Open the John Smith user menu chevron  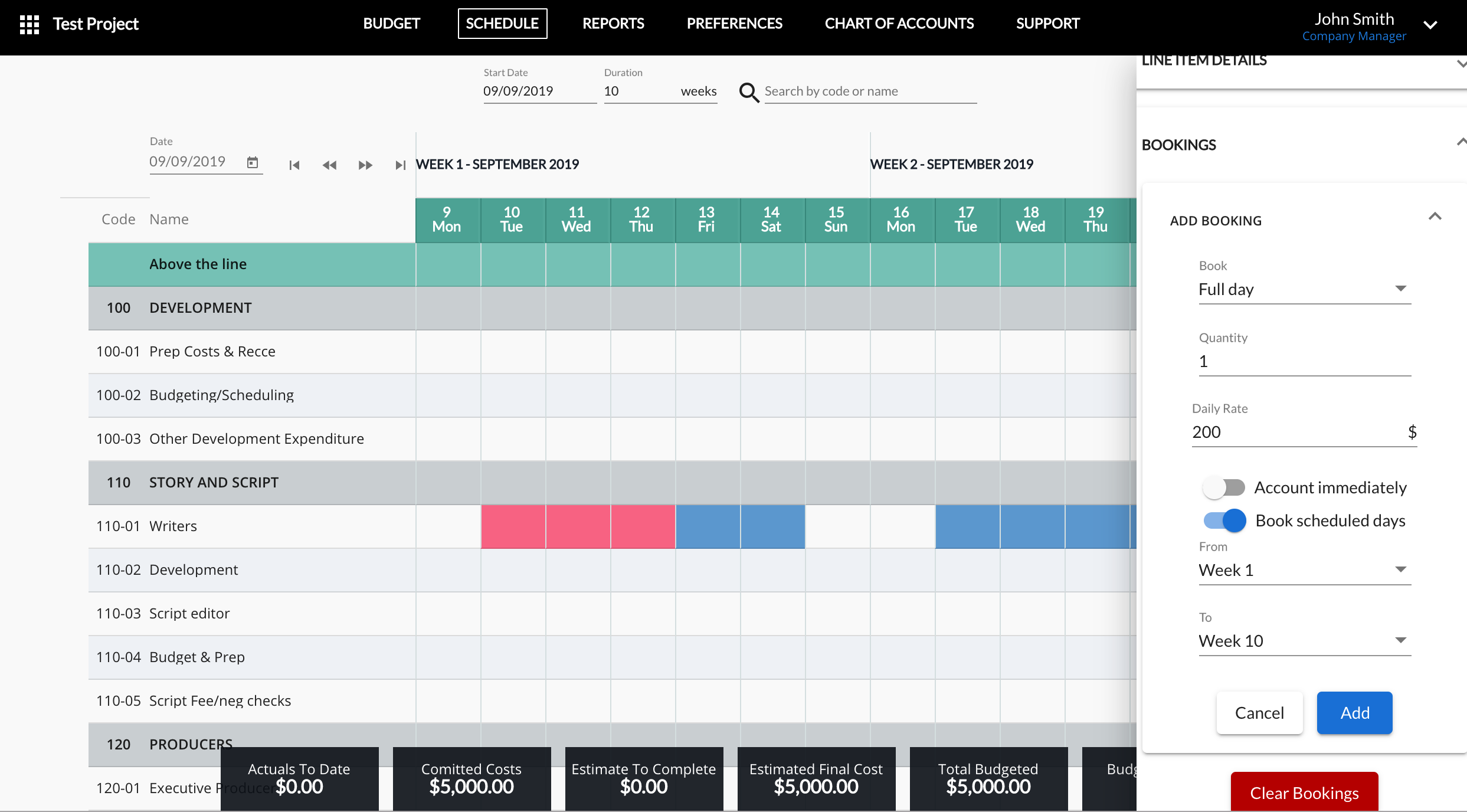point(1430,25)
